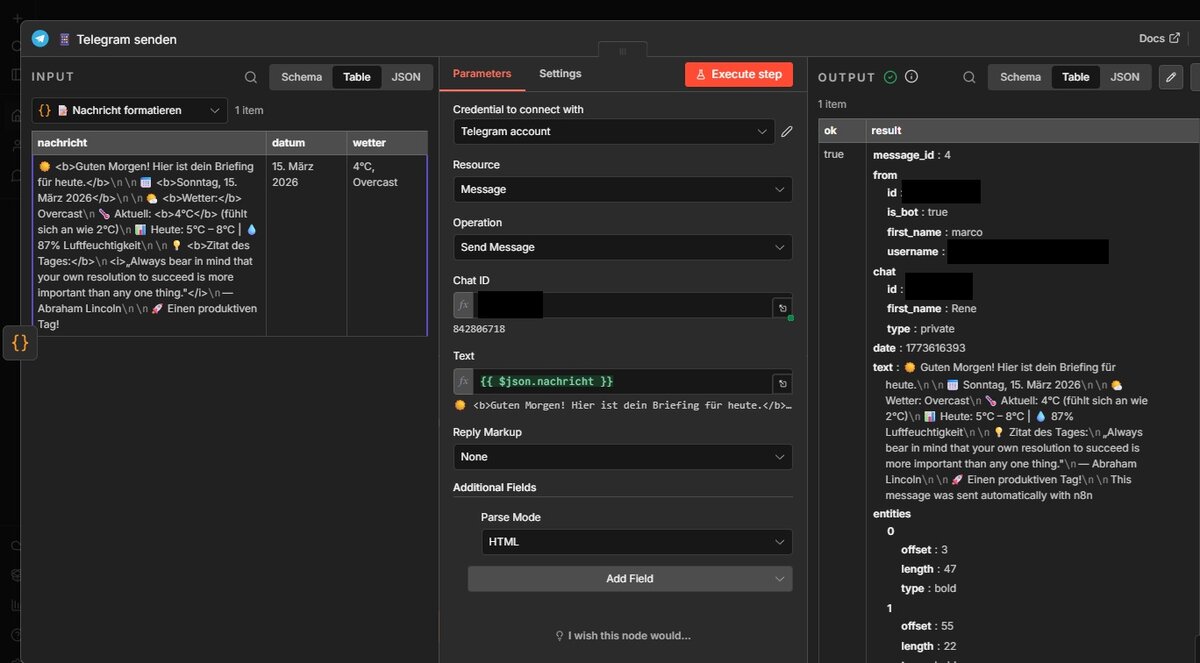The width and height of the screenshot is (1200, 663).
Task: Click the pencil icon beside the Telegram credential
Action: 787,130
